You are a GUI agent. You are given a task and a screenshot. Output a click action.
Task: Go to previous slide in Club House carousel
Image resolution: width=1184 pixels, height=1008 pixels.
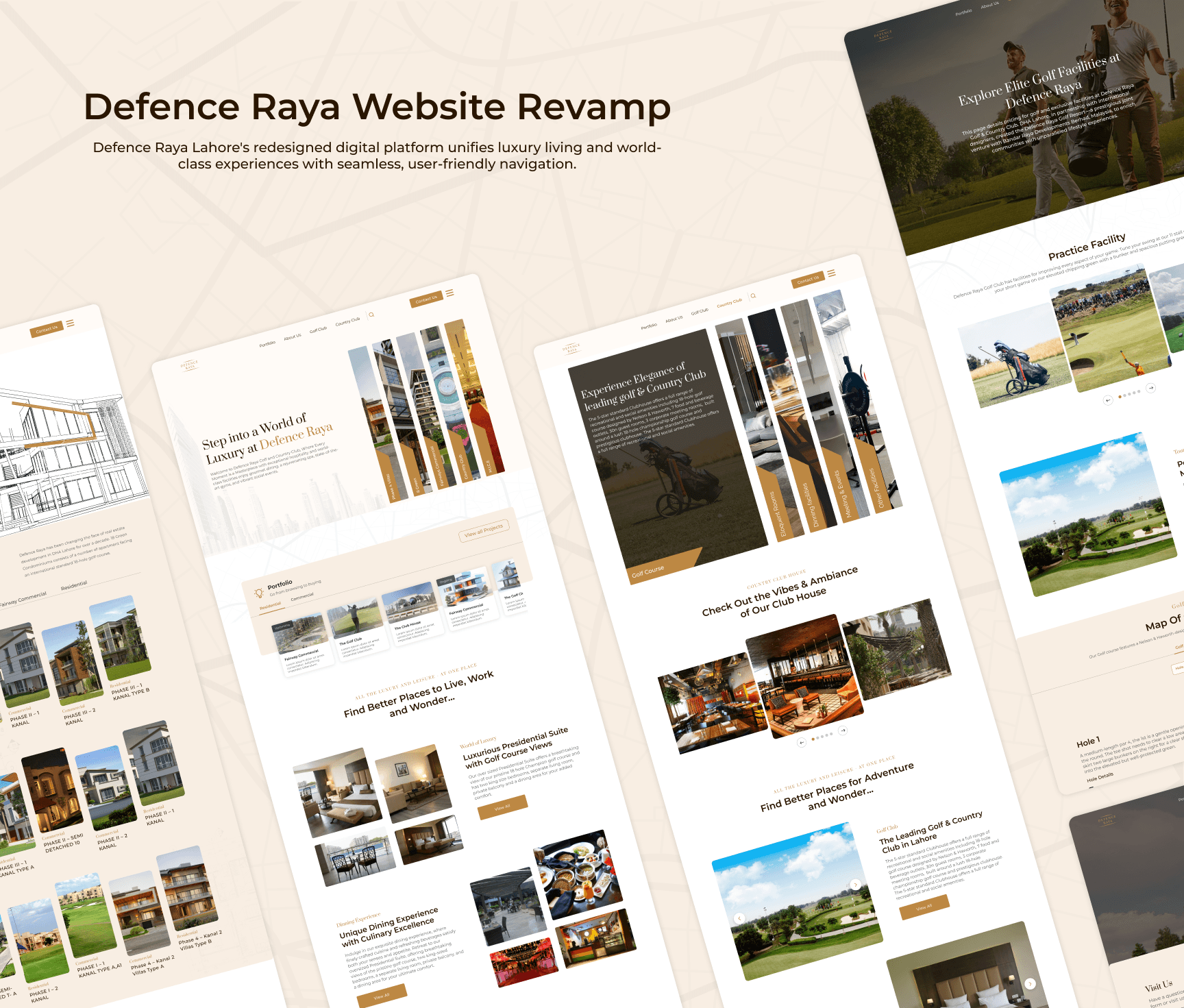point(802,742)
